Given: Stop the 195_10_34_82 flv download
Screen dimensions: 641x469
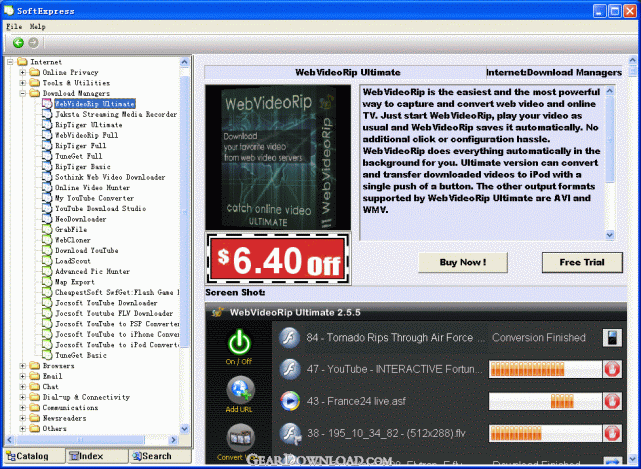Looking at the screenshot, I should point(612,433).
